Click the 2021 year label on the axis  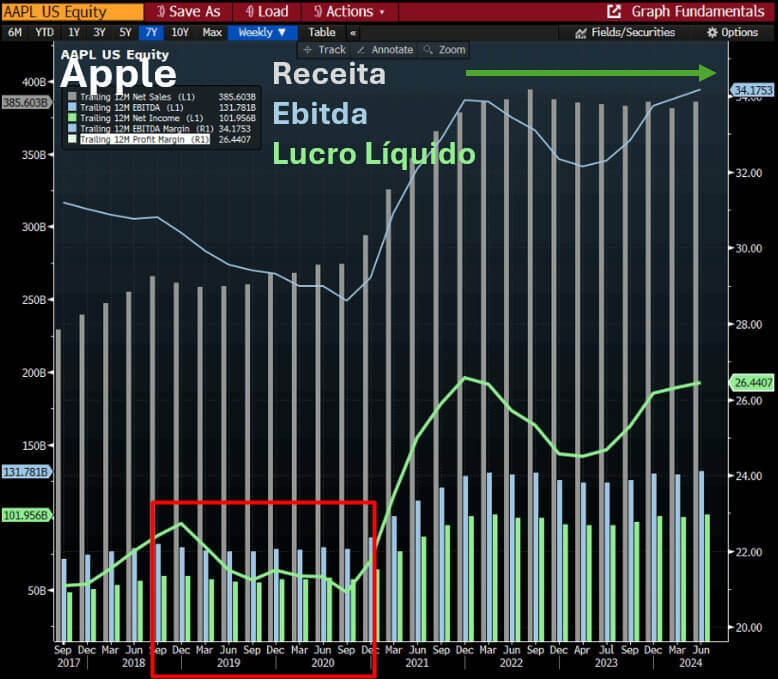click(417, 663)
